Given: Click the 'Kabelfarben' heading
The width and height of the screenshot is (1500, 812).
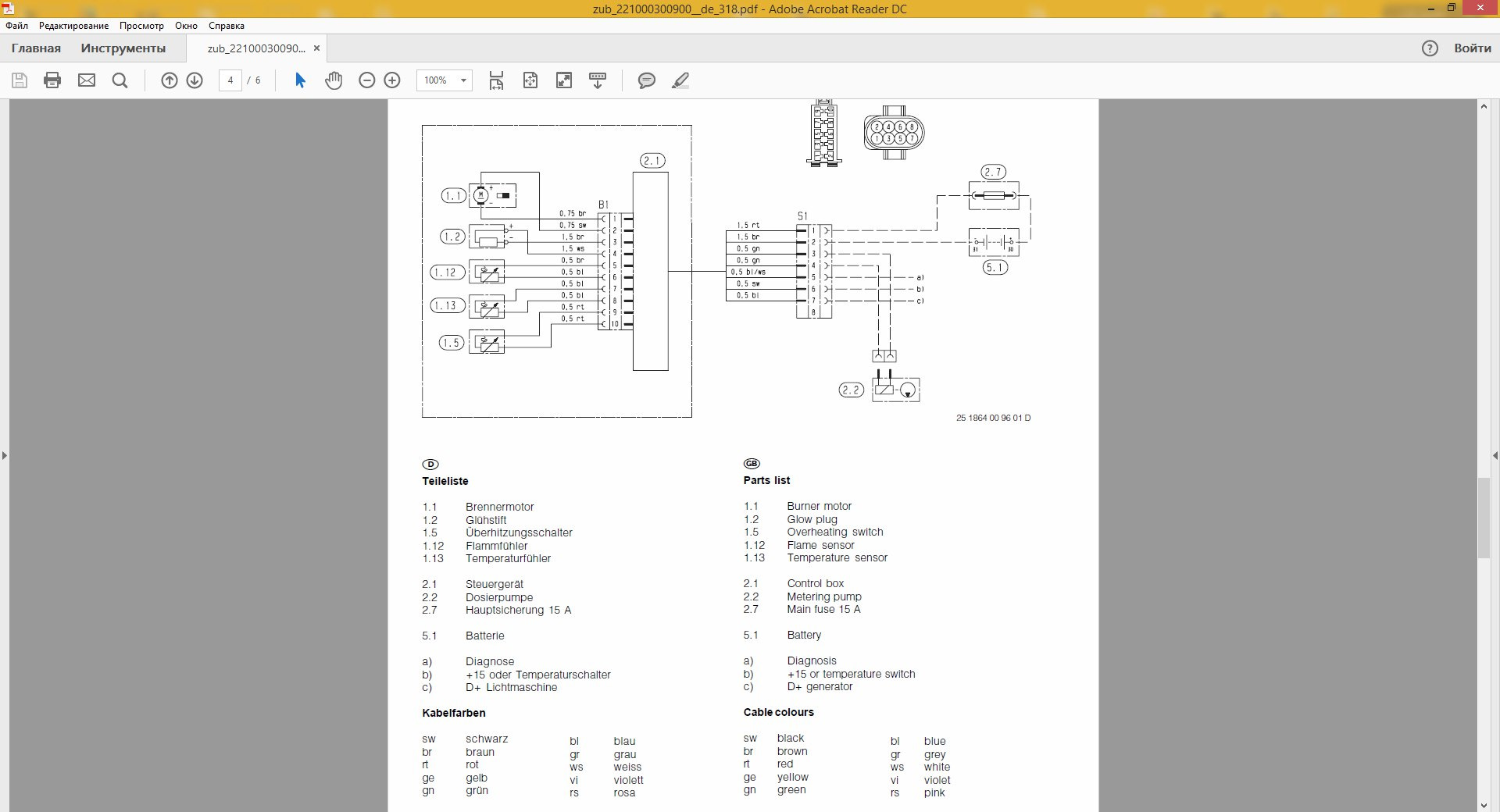Looking at the screenshot, I should (454, 713).
